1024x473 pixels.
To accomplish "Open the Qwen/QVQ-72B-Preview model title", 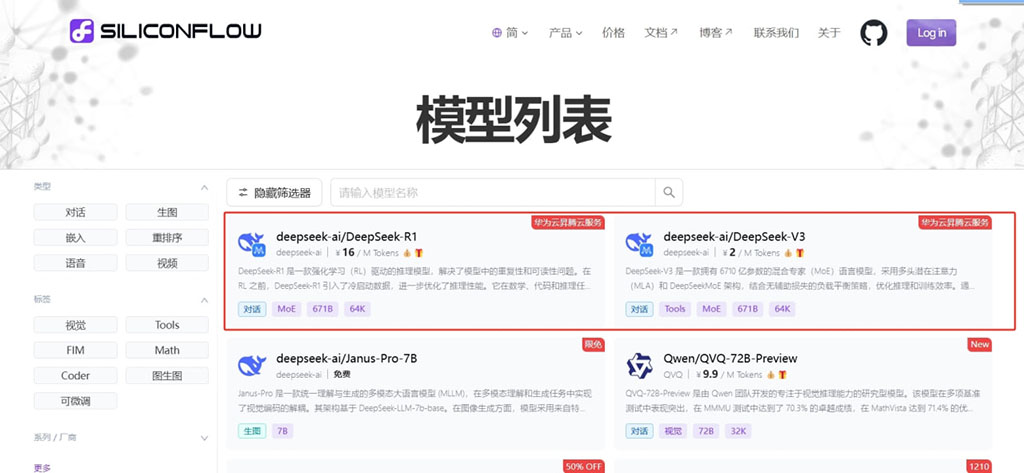I will pyautogui.click(x=730, y=359).
